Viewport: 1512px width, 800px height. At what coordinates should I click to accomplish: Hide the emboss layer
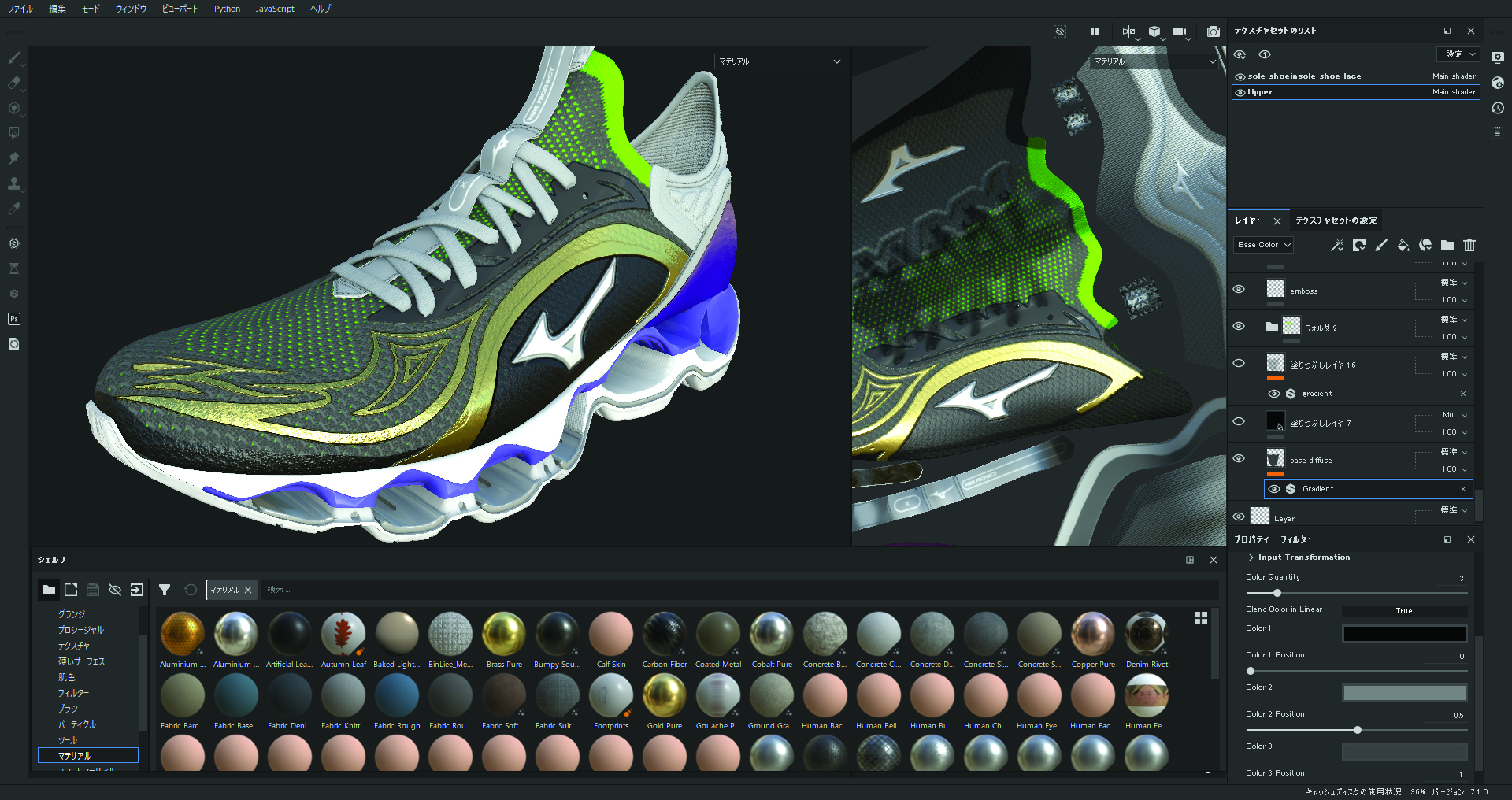coord(1239,289)
